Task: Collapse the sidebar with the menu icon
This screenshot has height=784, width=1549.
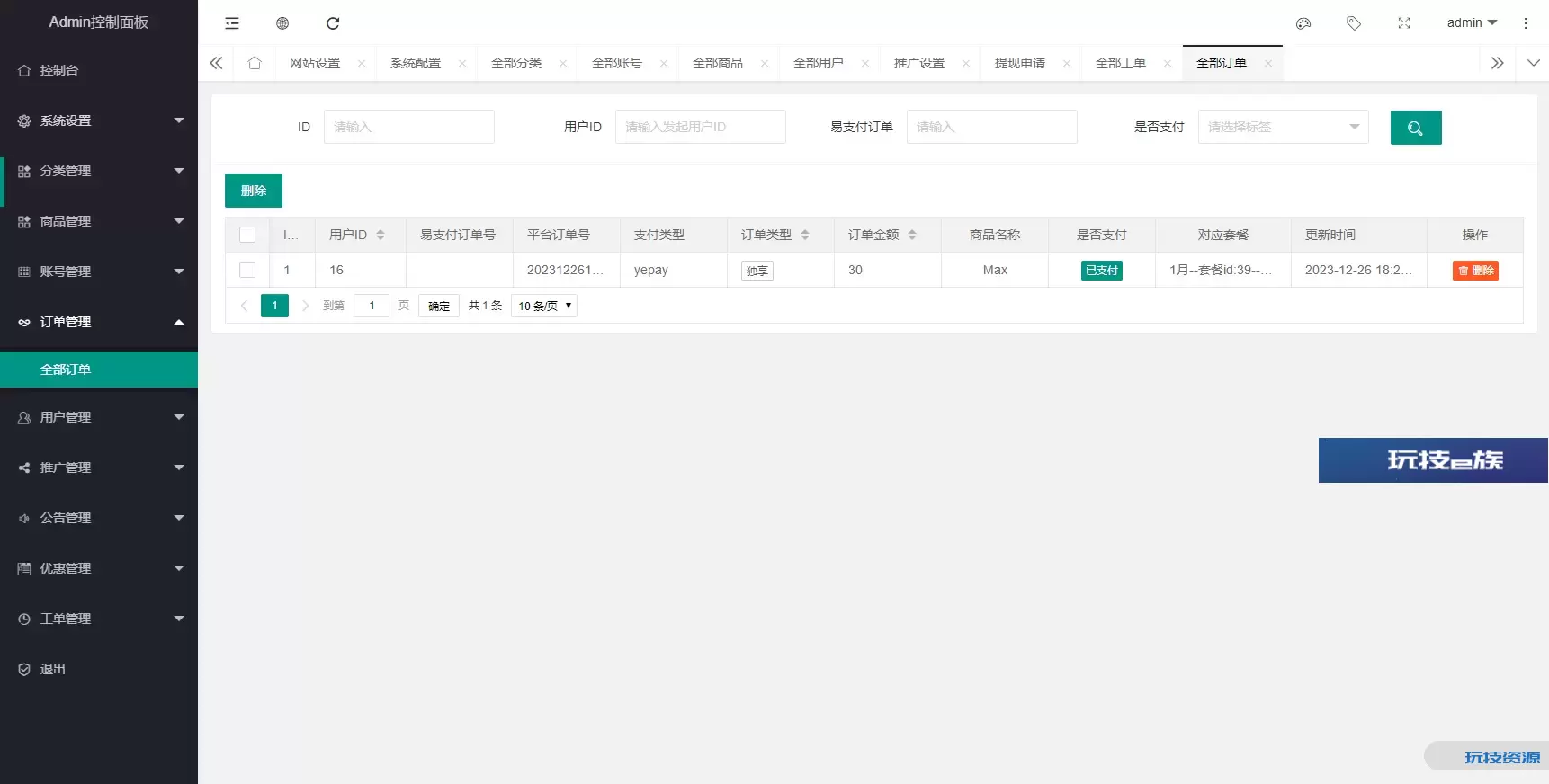Action: 232,23
